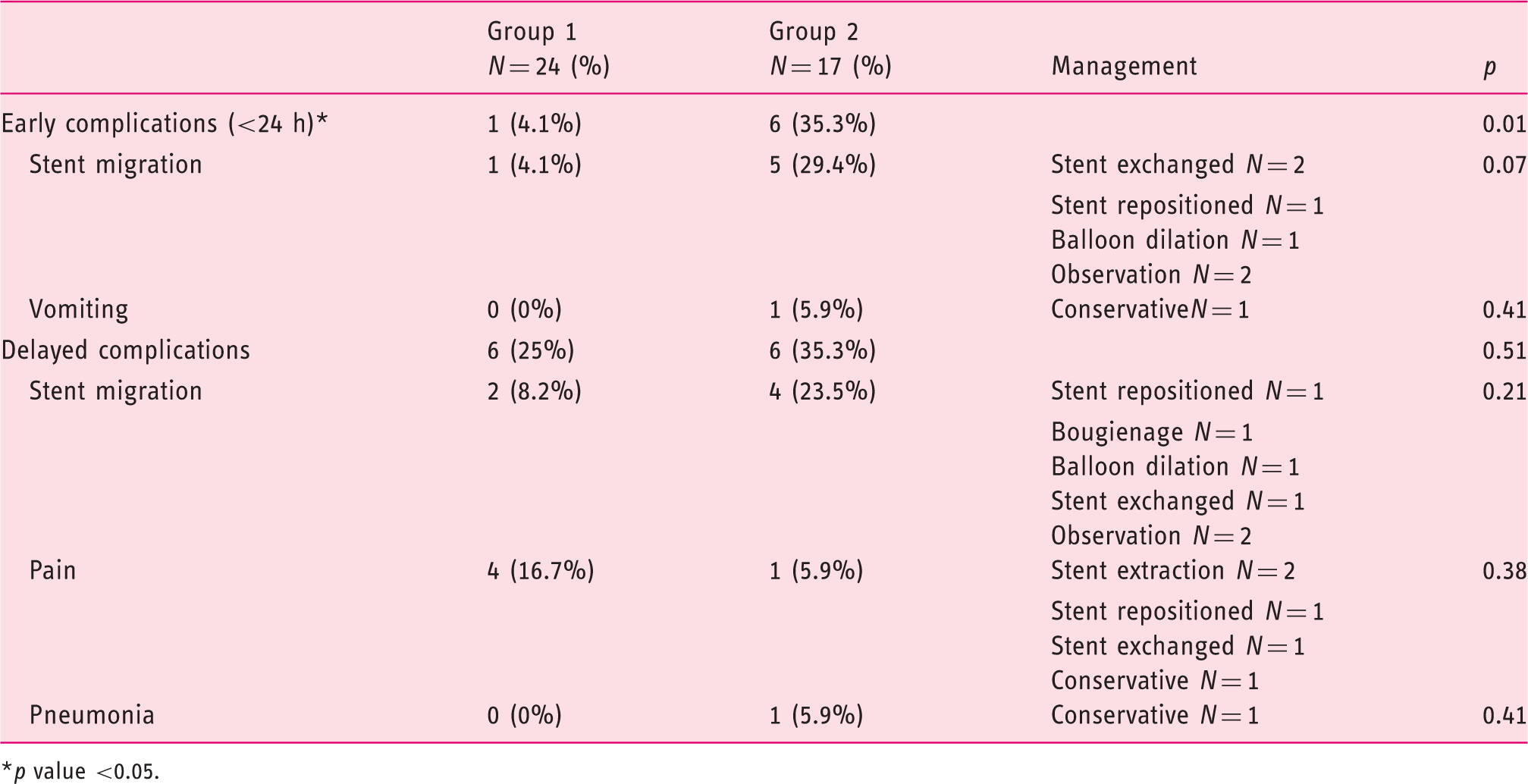This screenshot has width=1528, height=784.
Task: Select the 0.07 p value
Action: [1504, 165]
